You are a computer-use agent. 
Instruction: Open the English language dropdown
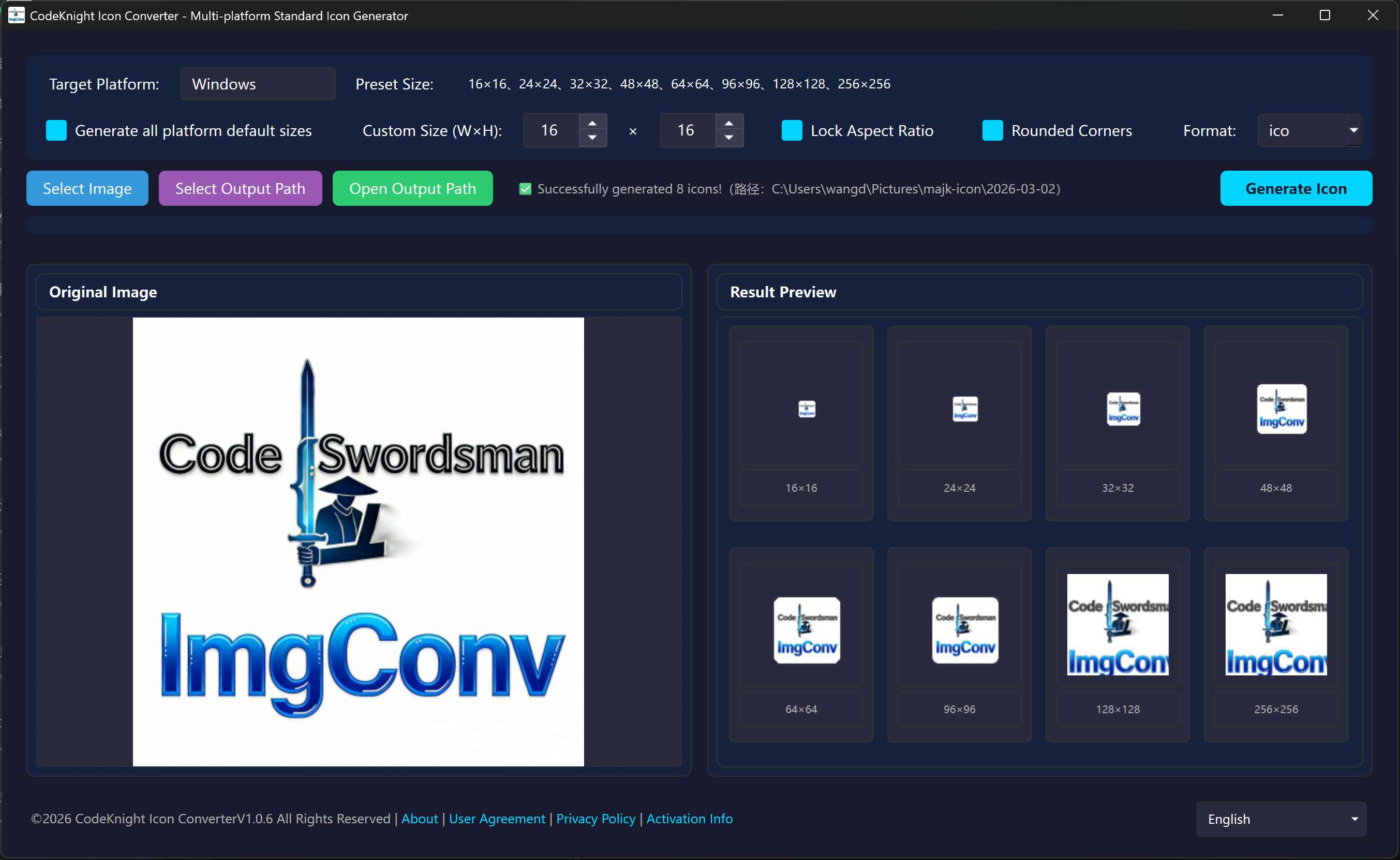coord(1280,819)
